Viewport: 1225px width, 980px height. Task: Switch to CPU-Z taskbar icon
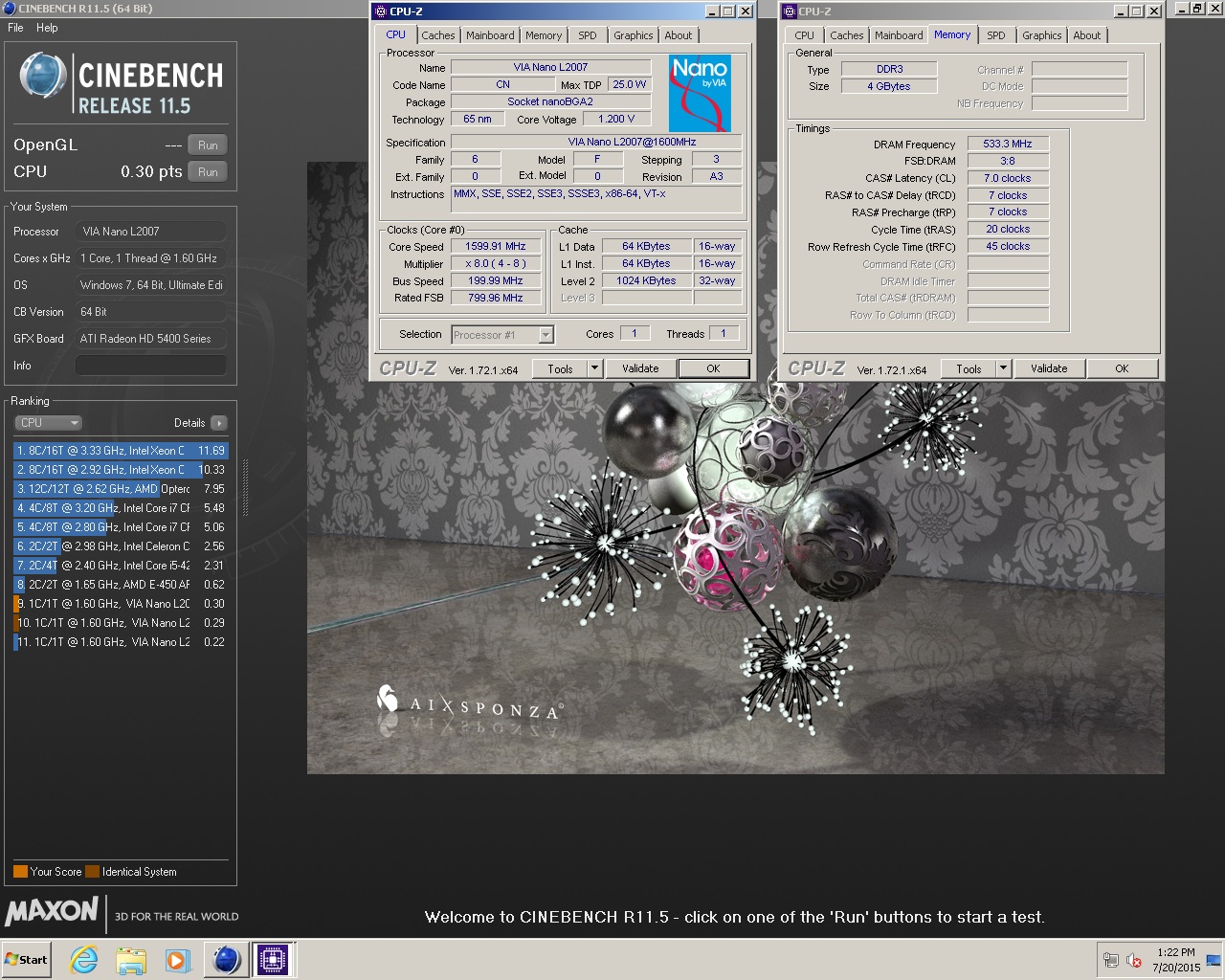click(273, 960)
